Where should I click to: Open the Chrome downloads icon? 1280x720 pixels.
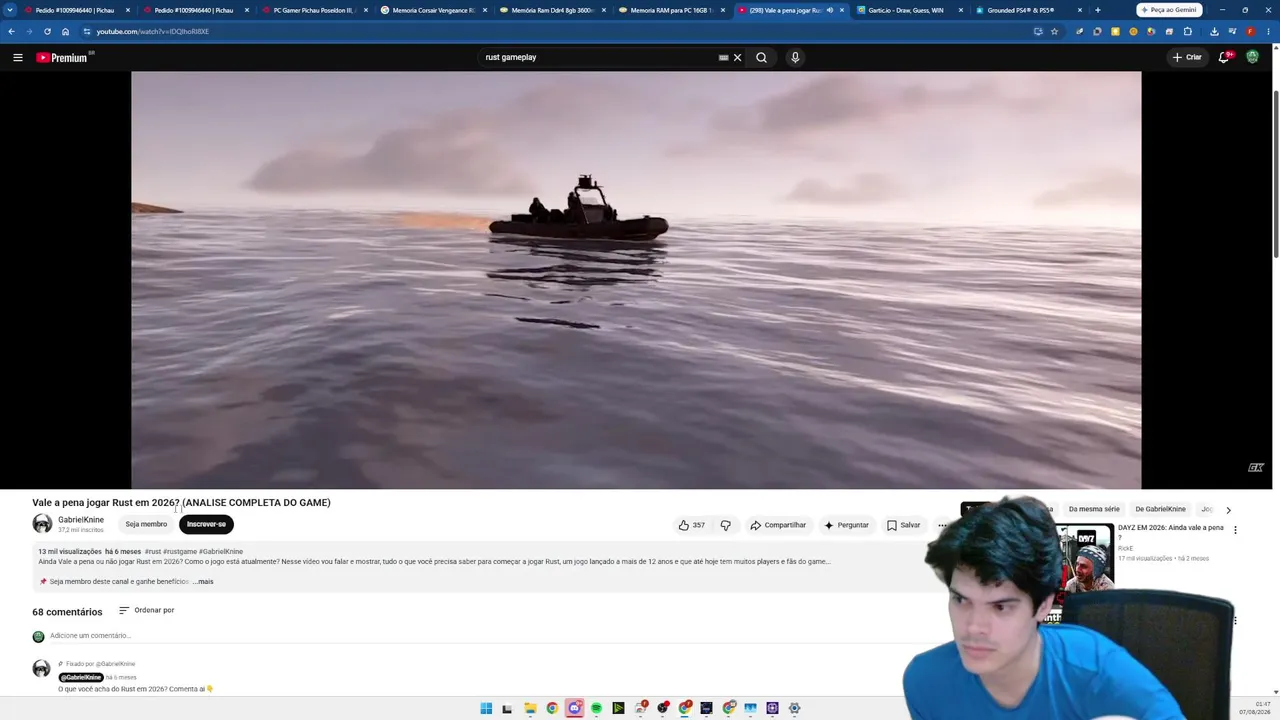1214,31
